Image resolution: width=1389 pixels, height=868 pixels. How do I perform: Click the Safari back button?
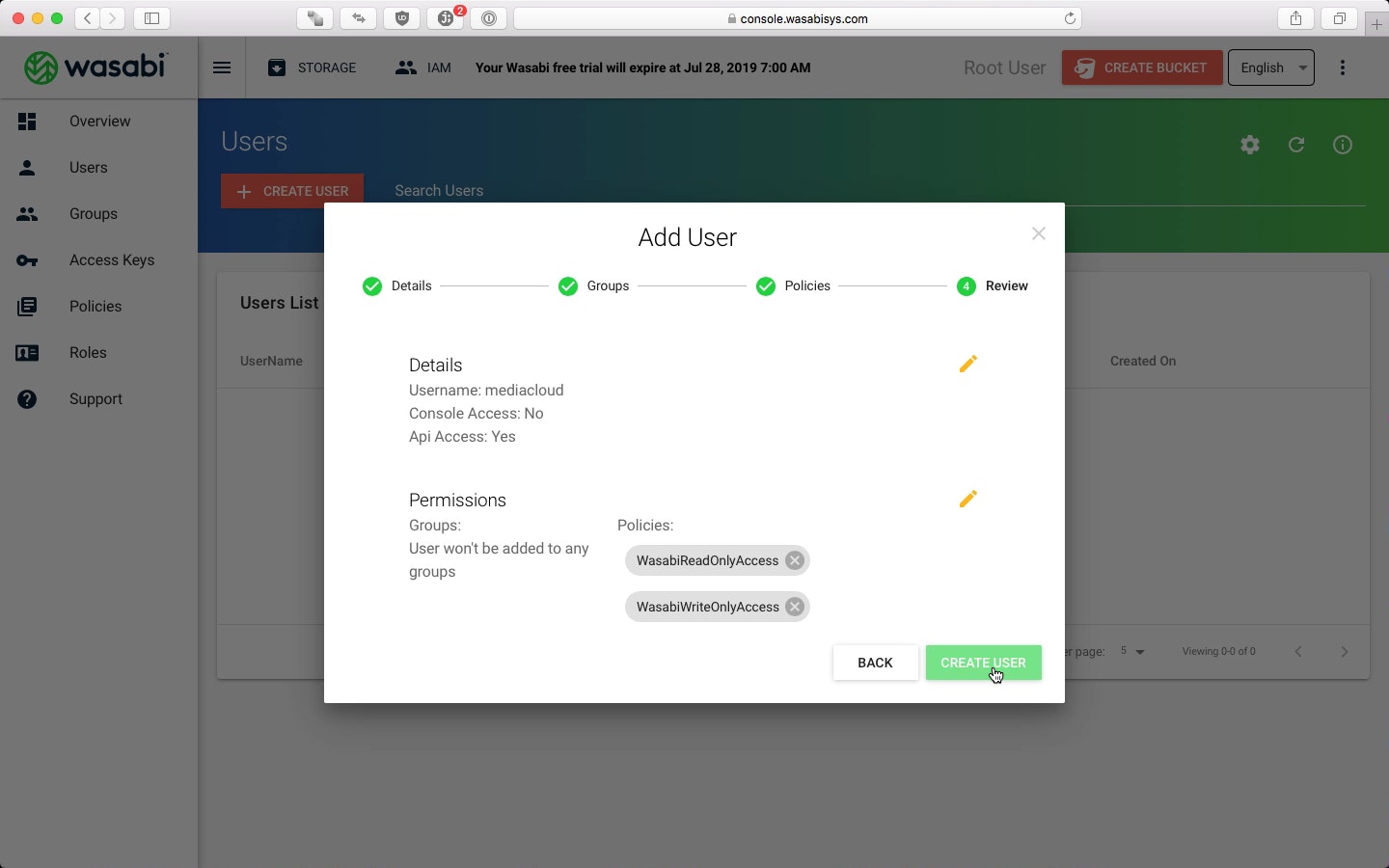pos(88,18)
